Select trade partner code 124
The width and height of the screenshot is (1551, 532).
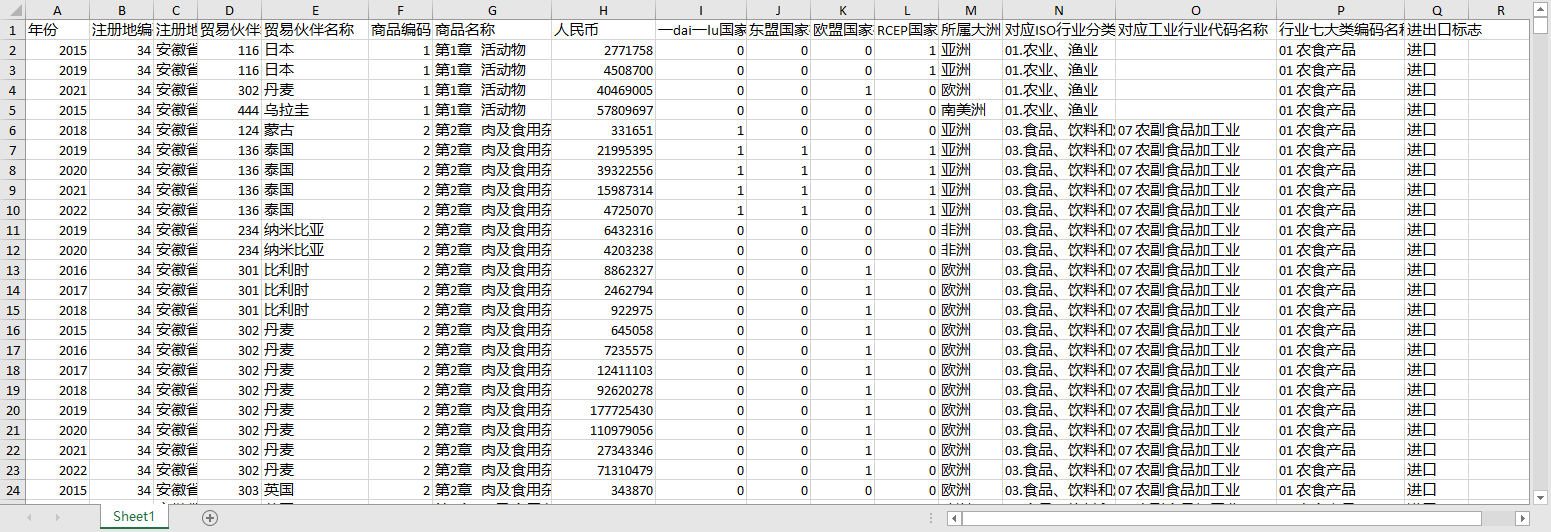[229, 130]
